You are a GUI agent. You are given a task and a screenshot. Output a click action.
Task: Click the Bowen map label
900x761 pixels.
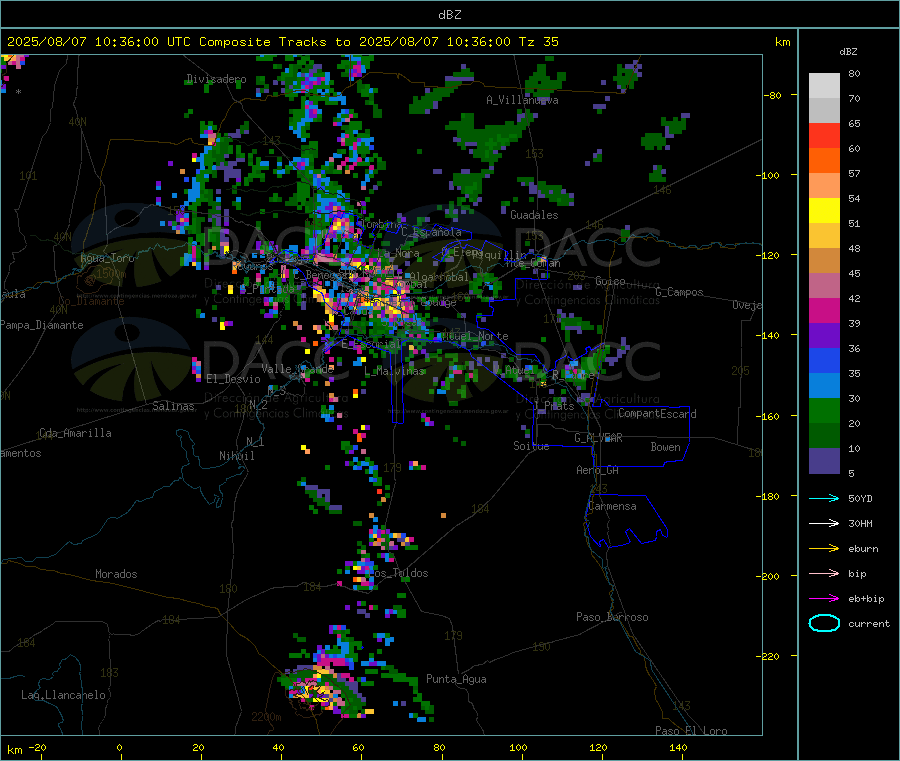[665, 447]
